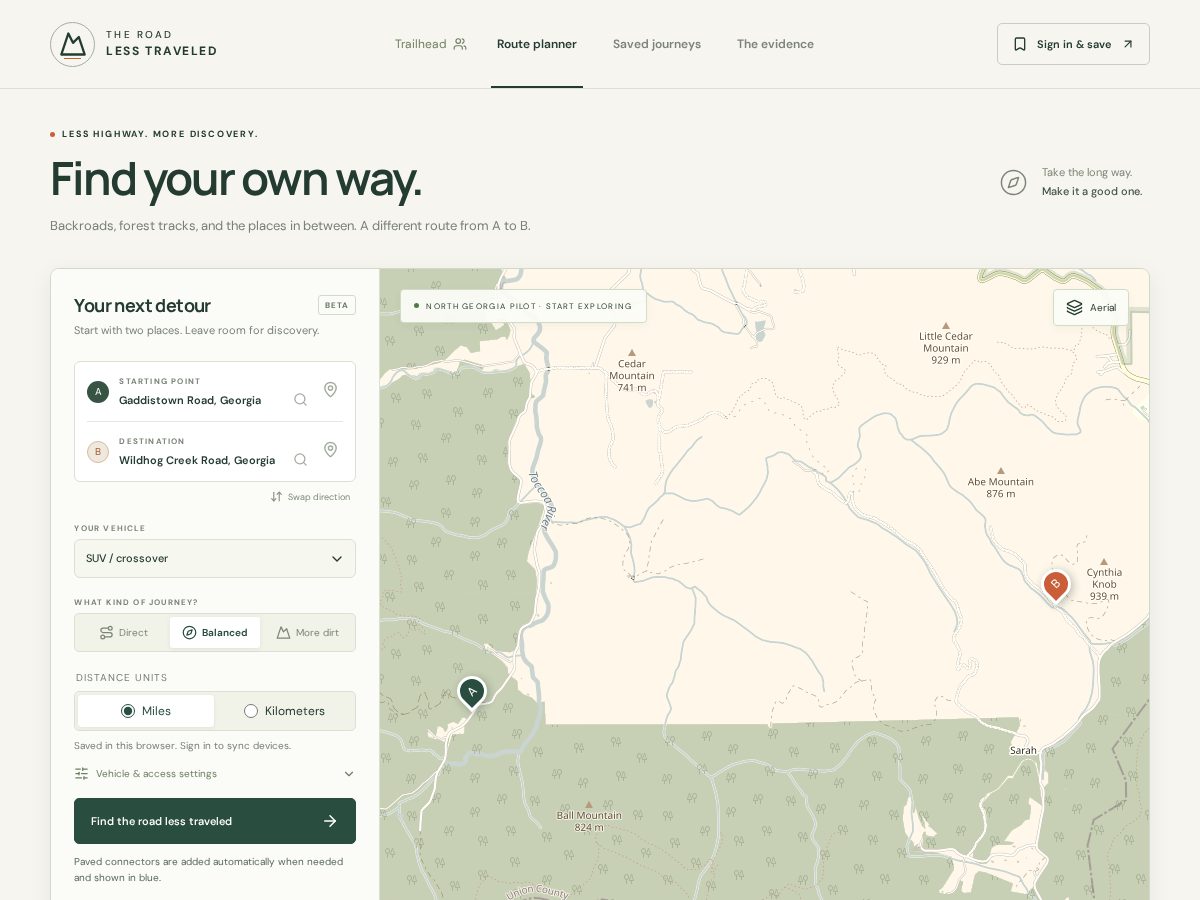Image resolution: width=1200 pixels, height=900 pixels.
Task: Click the map layers icon
Action: [1074, 307]
